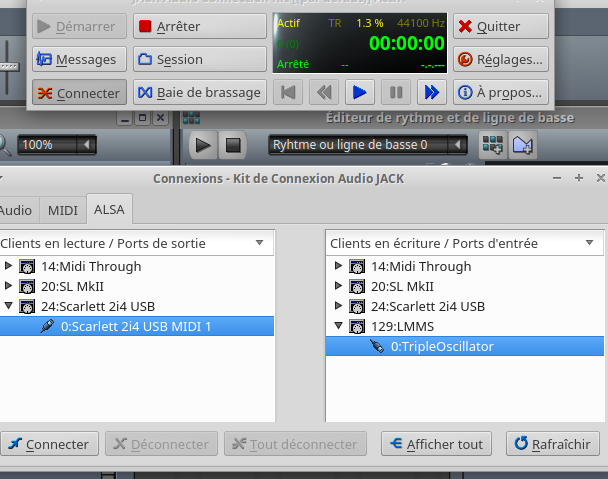The height and width of the screenshot is (479, 608).
Task: Collapse the 129:LMMS client
Action: (x=338, y=326)
